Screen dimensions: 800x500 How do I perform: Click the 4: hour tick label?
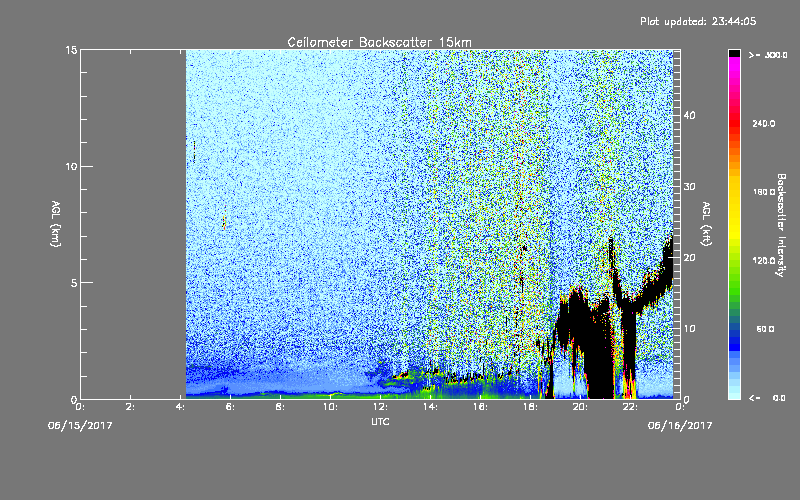click(181, 407)
